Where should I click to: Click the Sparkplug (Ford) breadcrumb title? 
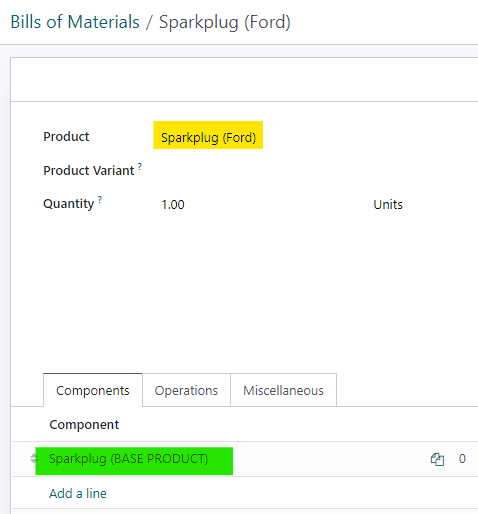[225, 22]
